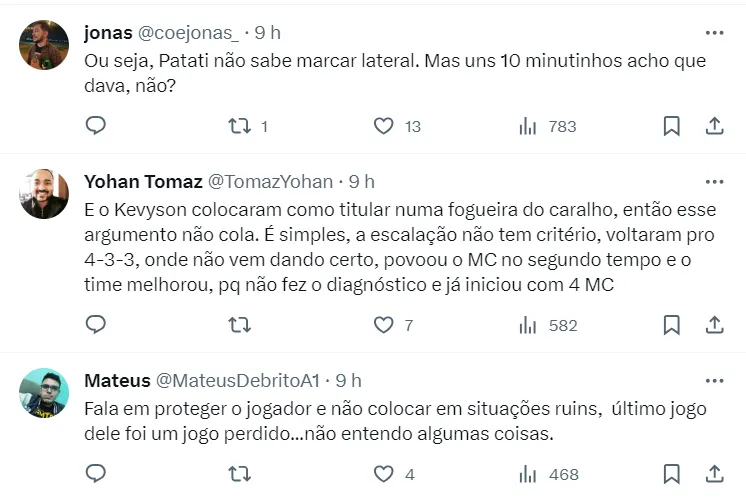
Task: Like Yohan Tomaz's tweet with 7 likes
Action: coord(384,325)
